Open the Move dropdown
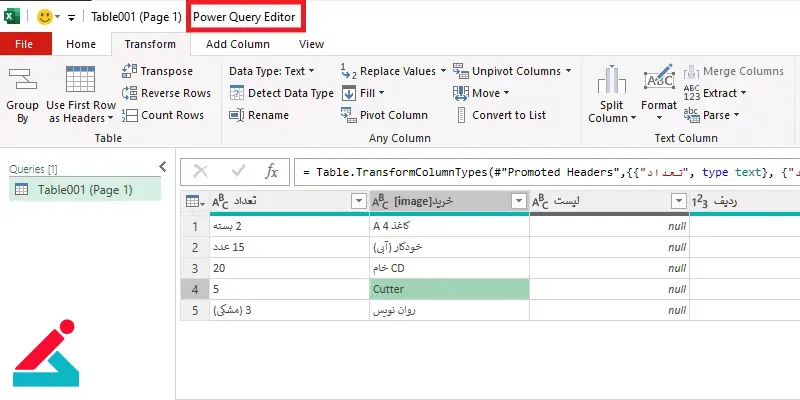800x400 pixels. [481, 93]
